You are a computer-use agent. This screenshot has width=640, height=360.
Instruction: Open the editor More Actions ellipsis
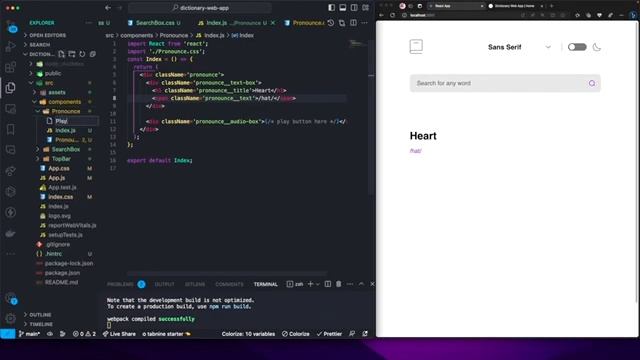(364, 23)
